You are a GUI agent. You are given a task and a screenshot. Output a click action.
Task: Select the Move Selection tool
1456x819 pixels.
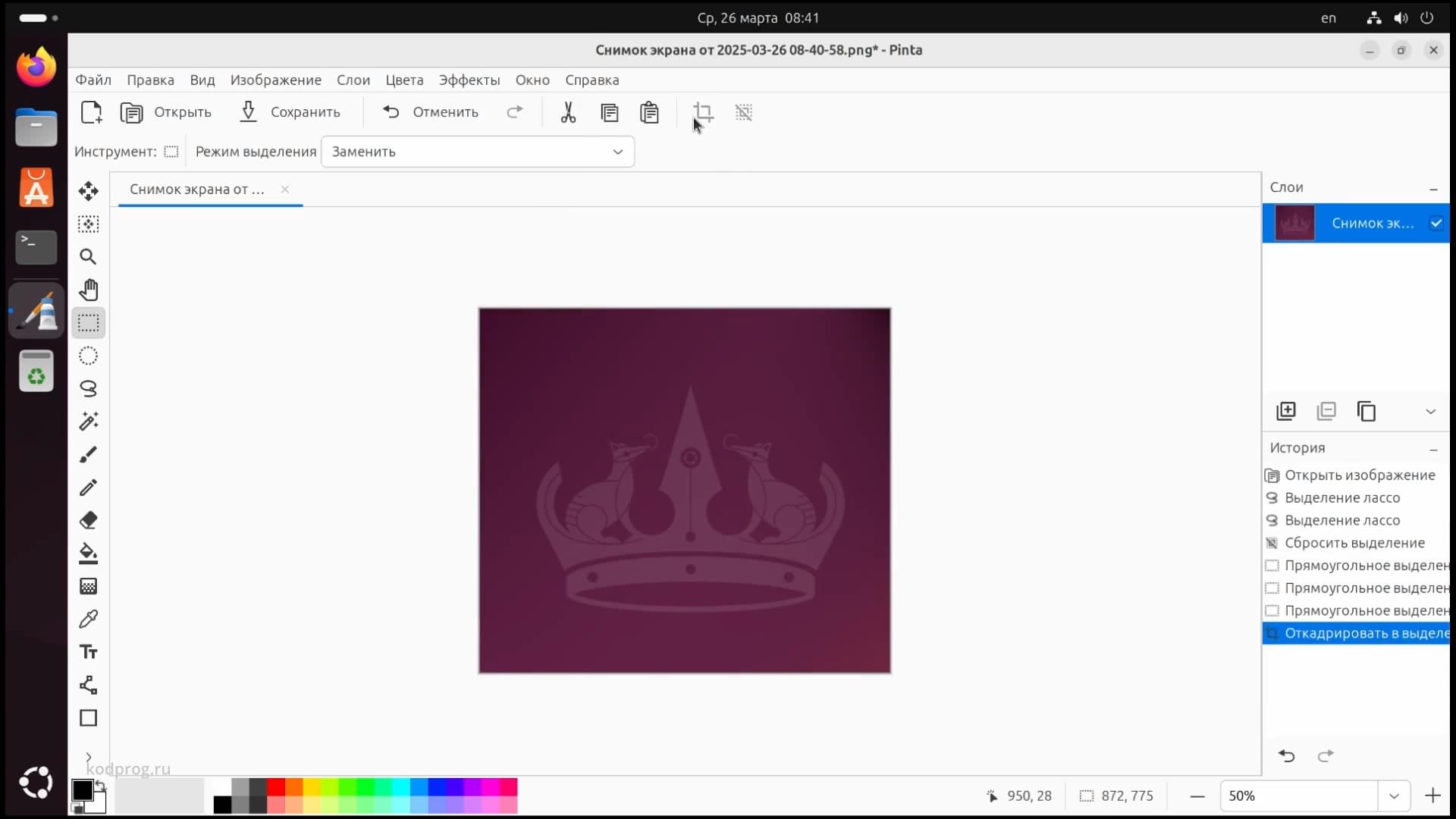[88, 224]
